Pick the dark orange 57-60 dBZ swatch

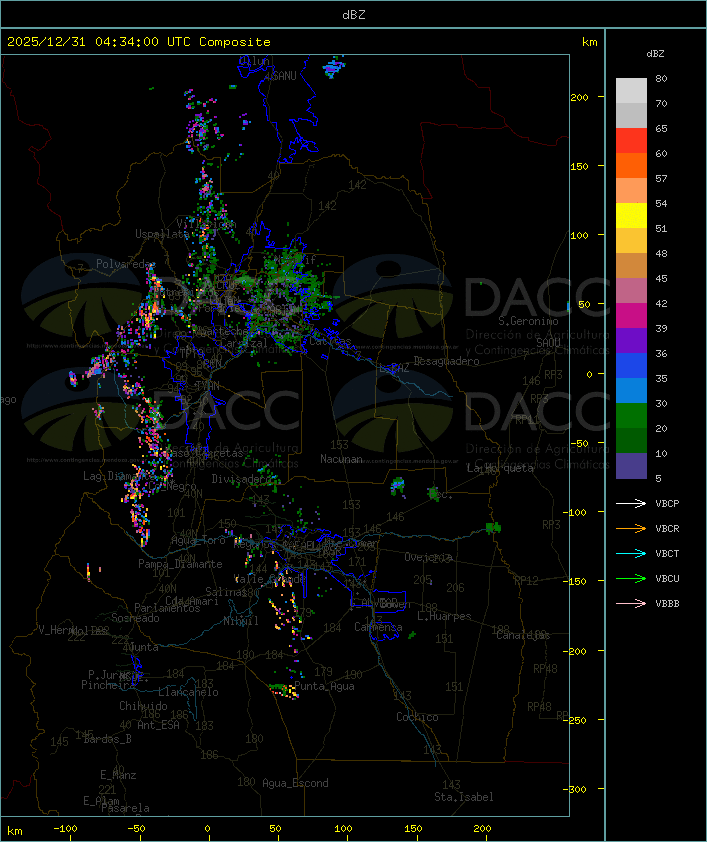click(x=631, y=166)
